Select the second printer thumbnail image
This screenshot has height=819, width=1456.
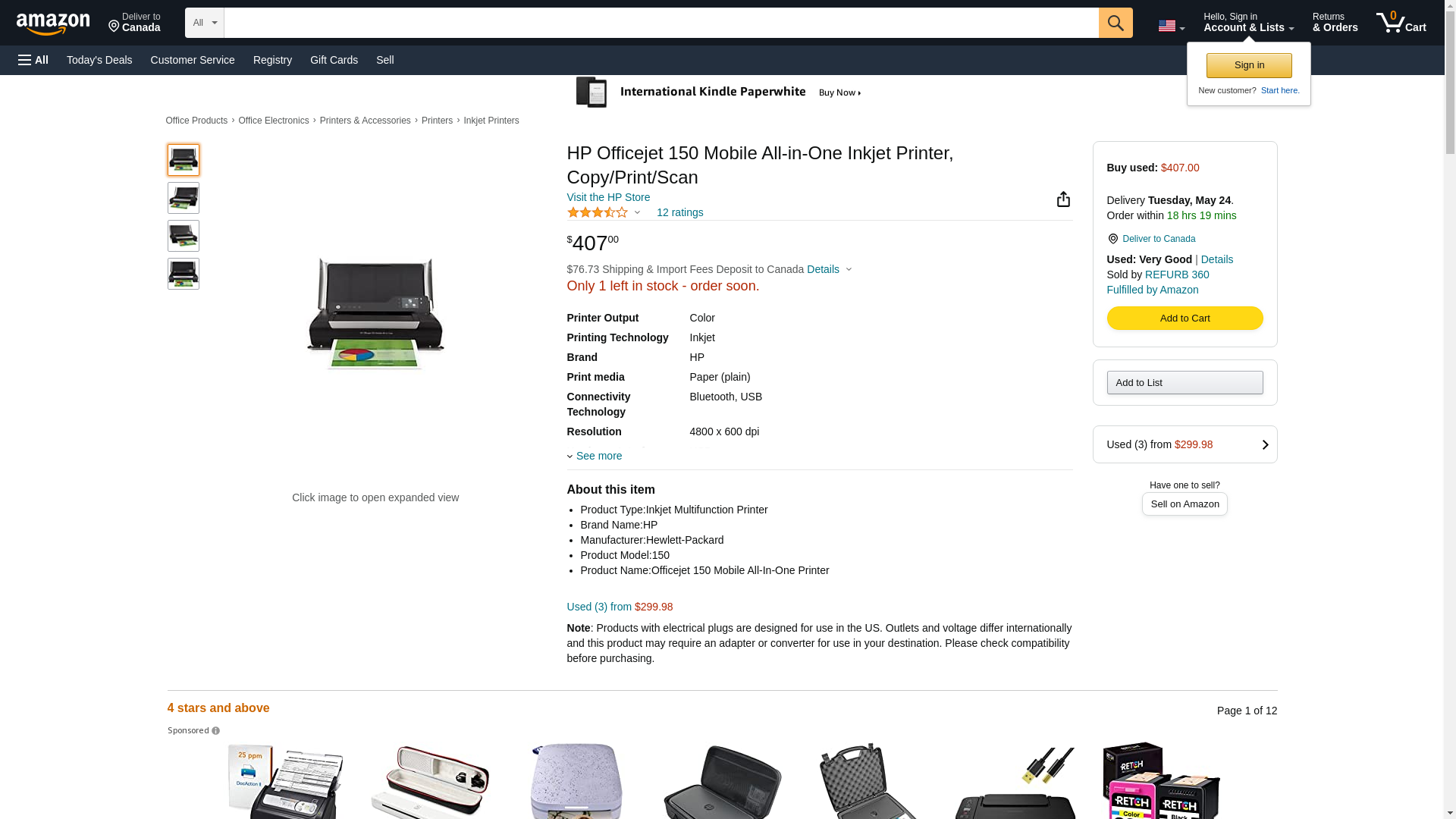[x=184, y=198]
